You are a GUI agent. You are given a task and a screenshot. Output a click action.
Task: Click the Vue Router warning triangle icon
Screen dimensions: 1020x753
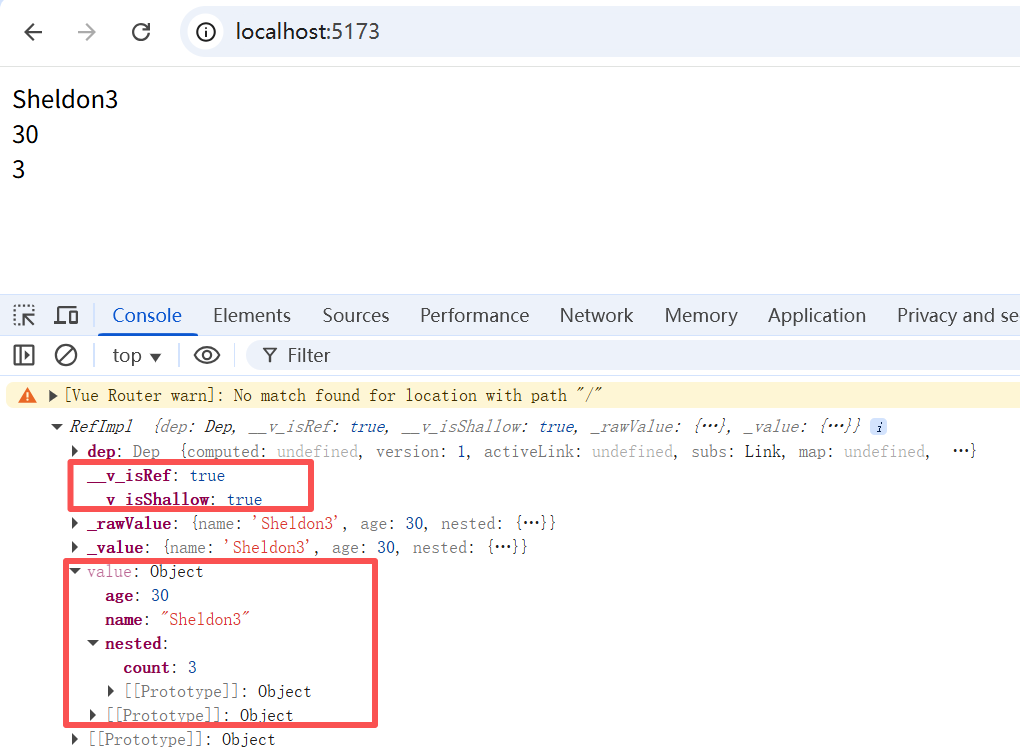[x=27, y=395]
